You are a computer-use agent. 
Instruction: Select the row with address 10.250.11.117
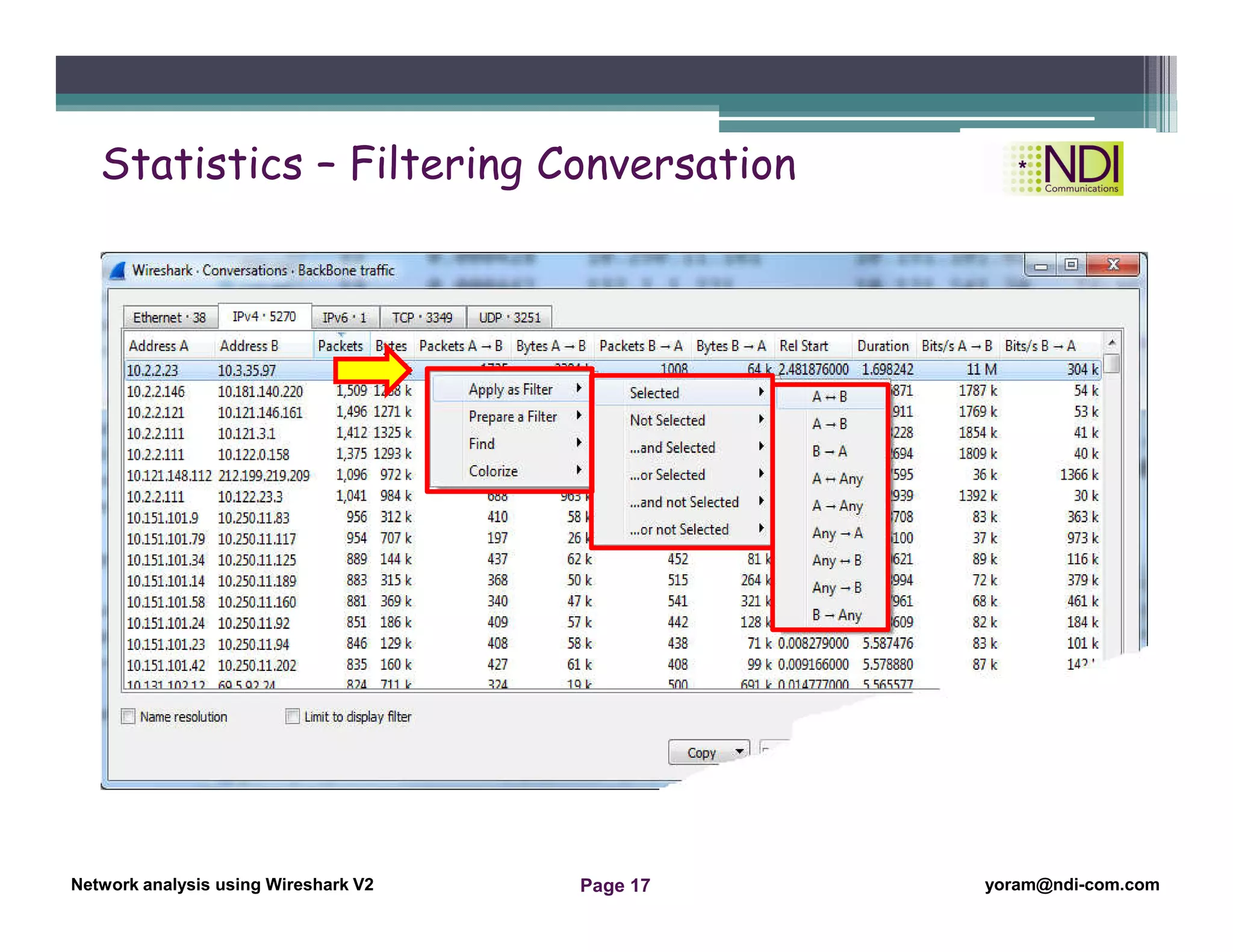tap(613, 539)
